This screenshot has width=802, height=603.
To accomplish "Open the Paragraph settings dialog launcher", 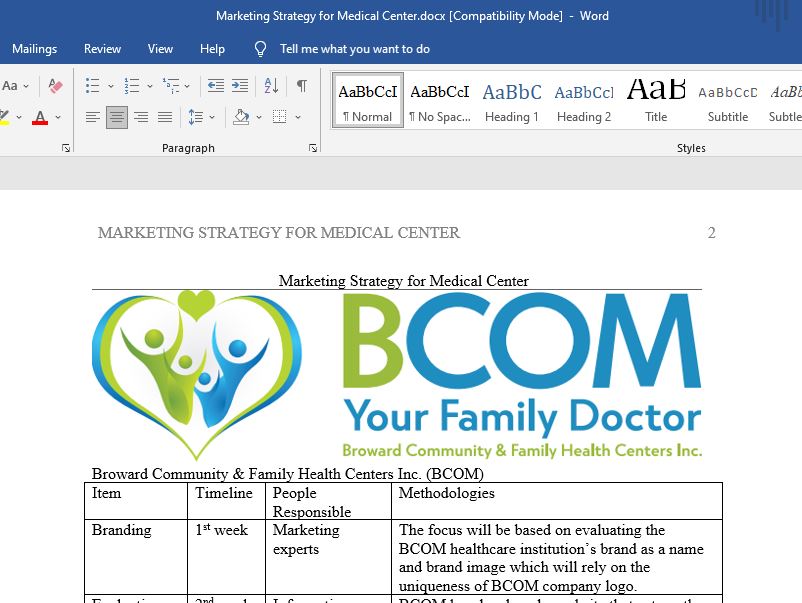I will pyautogui.click(x=313, y=148).
